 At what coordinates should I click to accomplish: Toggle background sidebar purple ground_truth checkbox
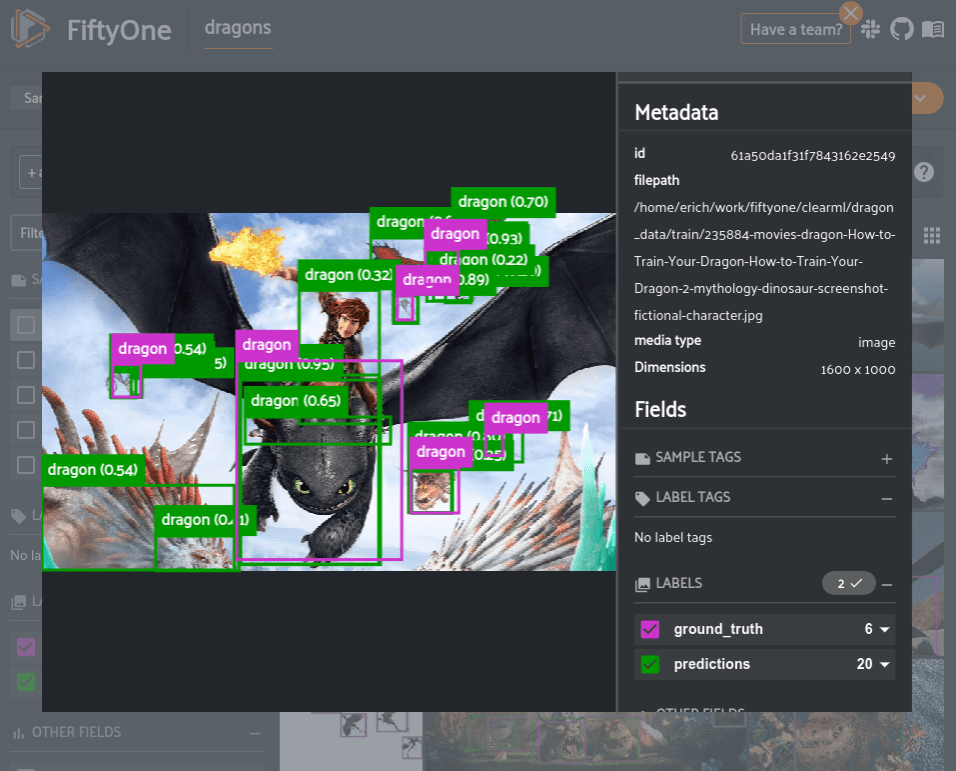[26, 647]
